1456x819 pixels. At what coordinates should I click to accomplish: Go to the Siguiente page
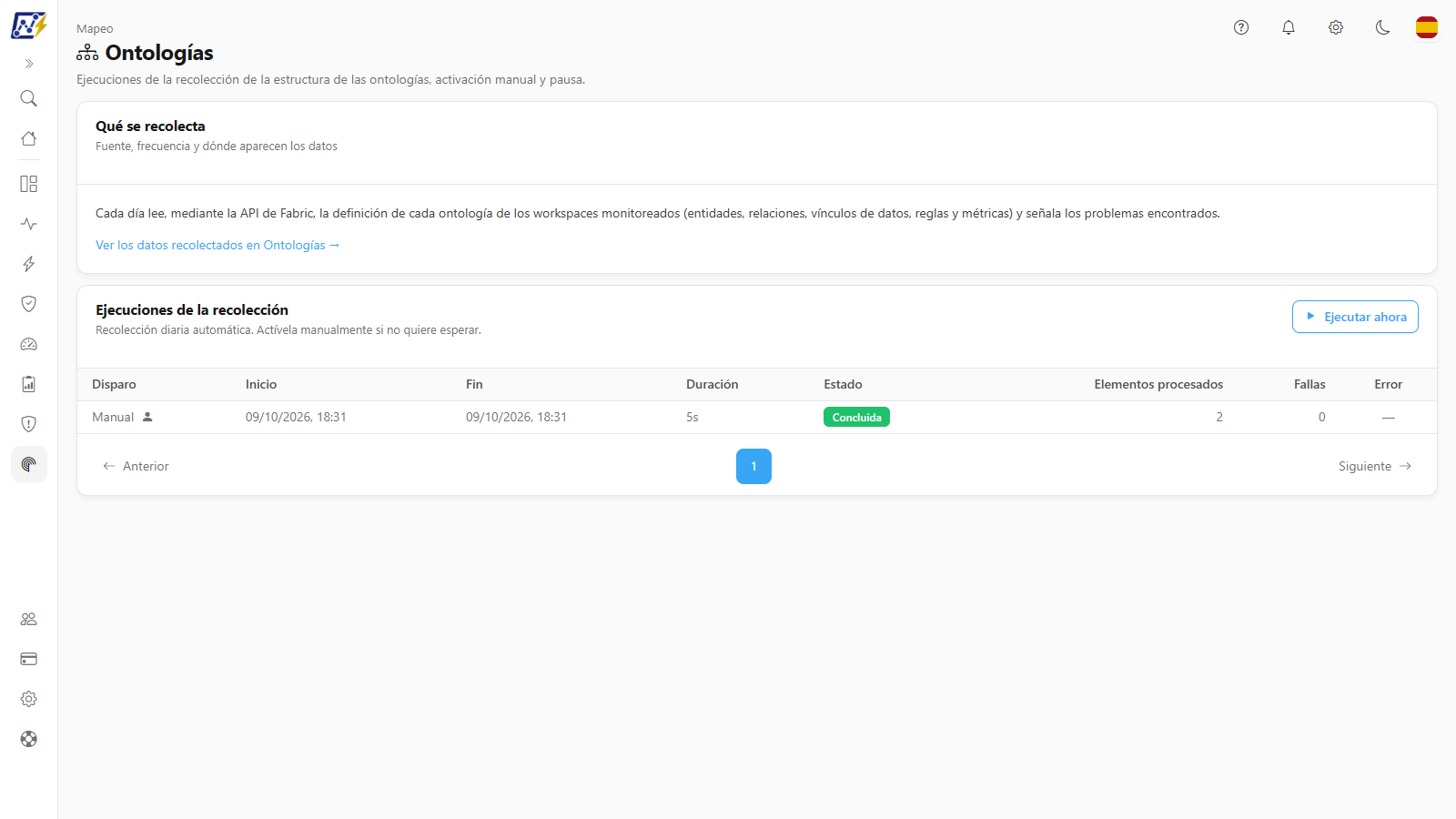pos(1375,466)
